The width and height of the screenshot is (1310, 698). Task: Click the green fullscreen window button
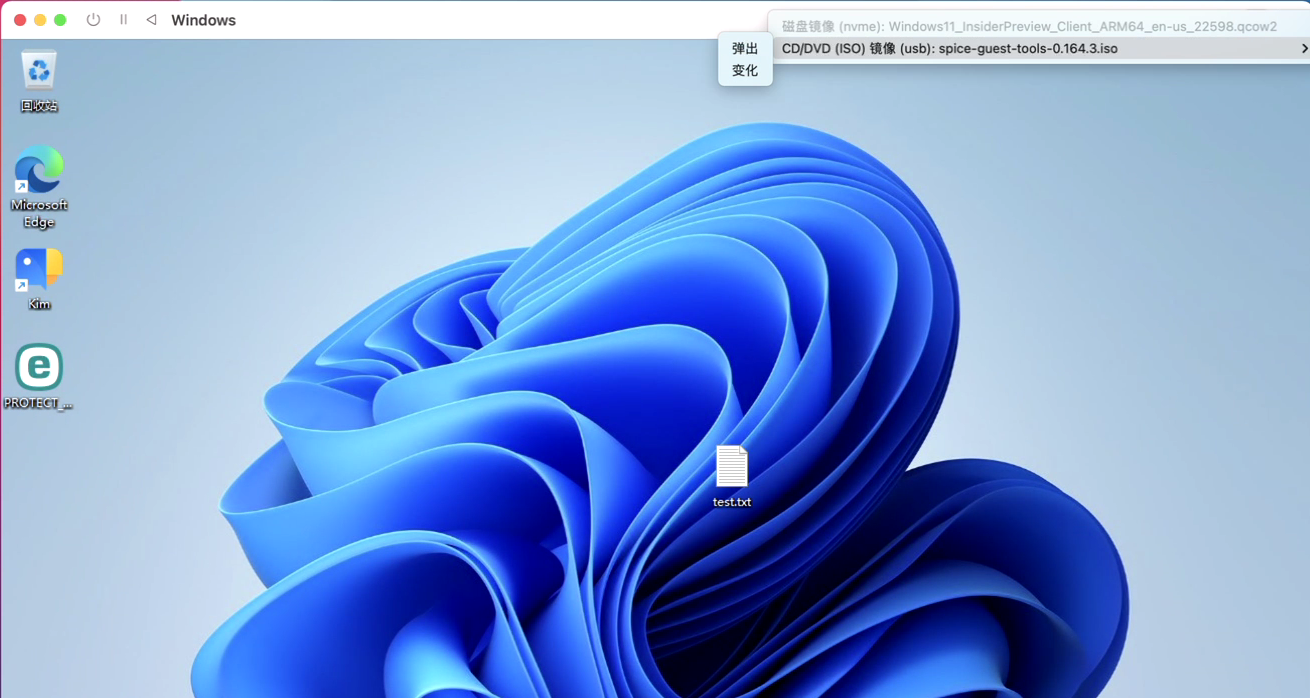tap(60, 20)
